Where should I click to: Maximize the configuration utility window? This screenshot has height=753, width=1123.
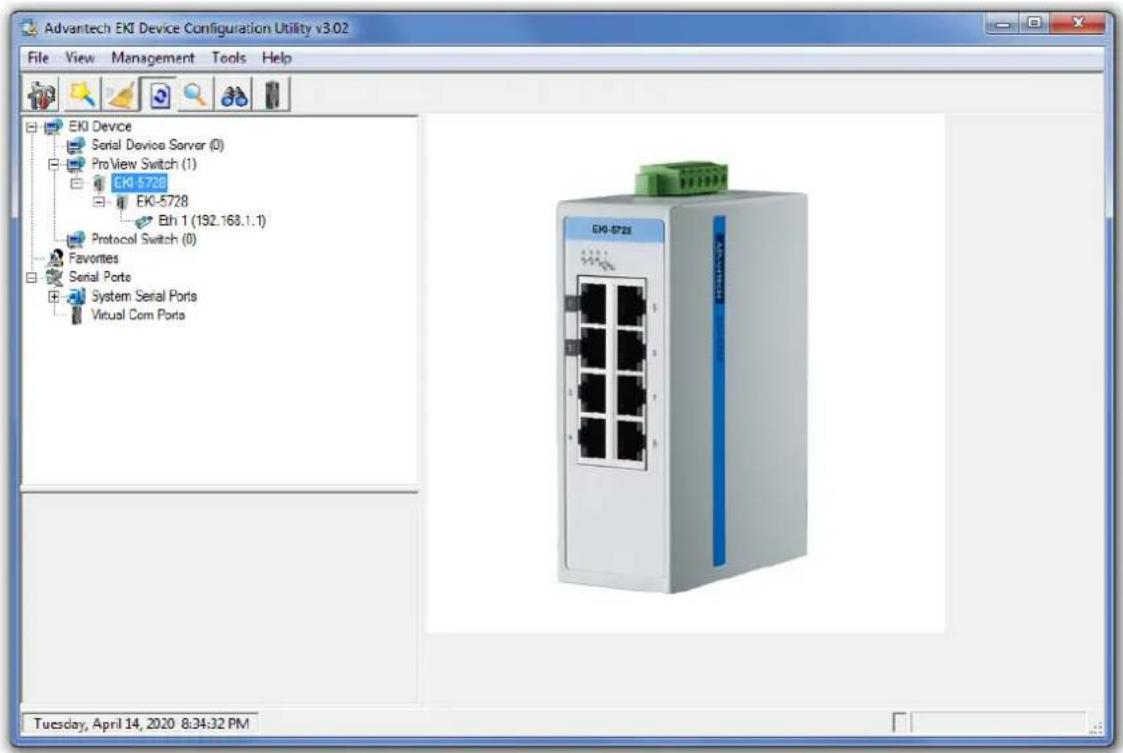click(1034, 24)
